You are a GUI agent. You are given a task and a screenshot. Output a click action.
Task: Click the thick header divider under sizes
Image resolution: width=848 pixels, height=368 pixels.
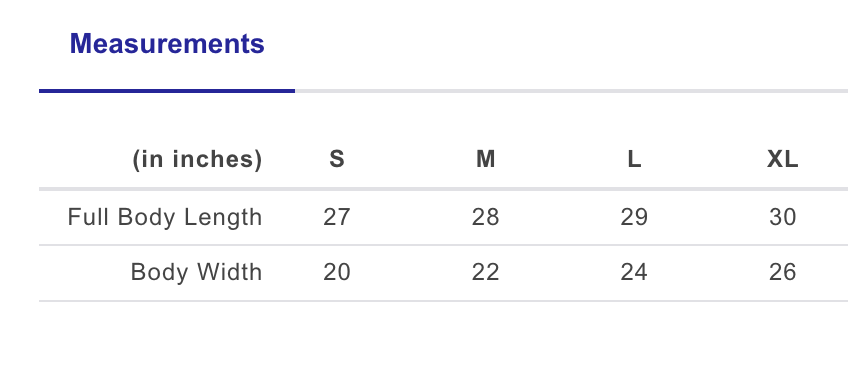click(443, 189)
